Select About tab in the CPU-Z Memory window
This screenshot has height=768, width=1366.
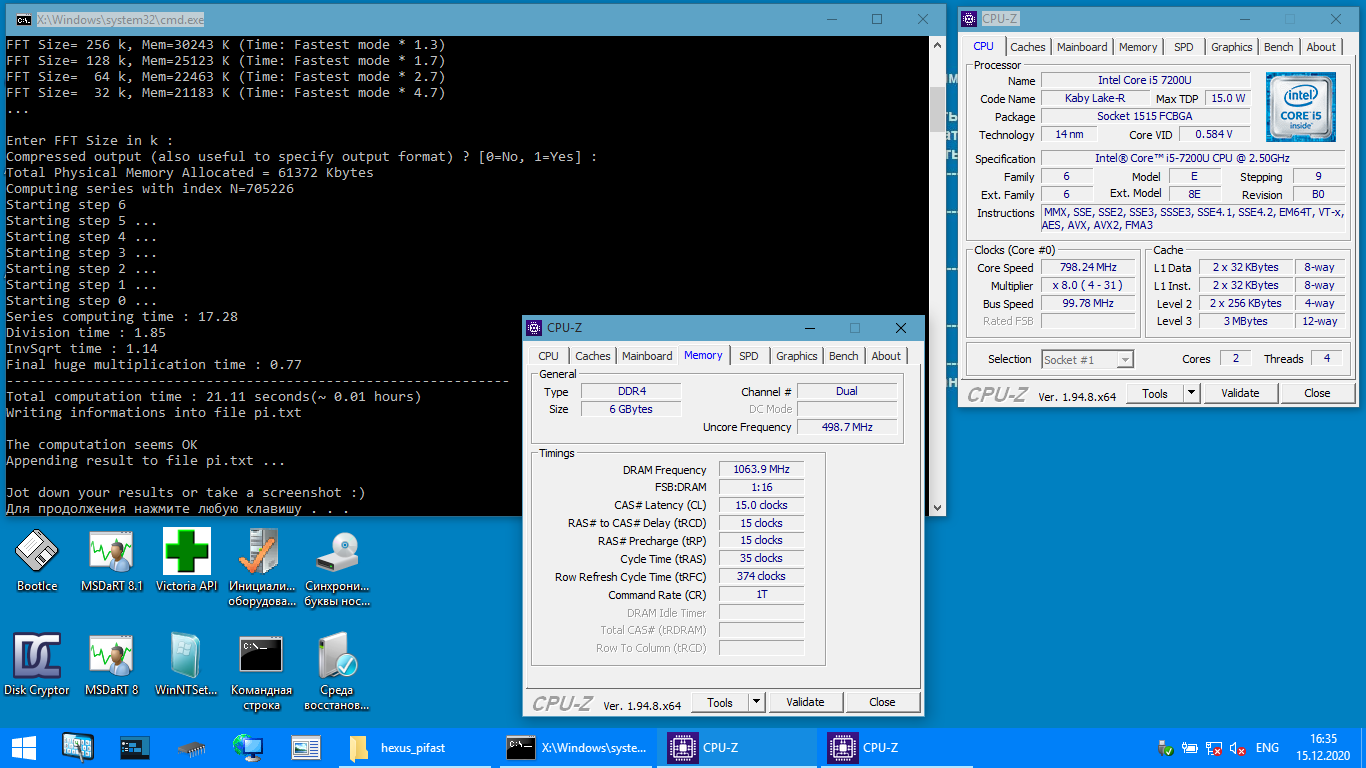coord(886,356)
